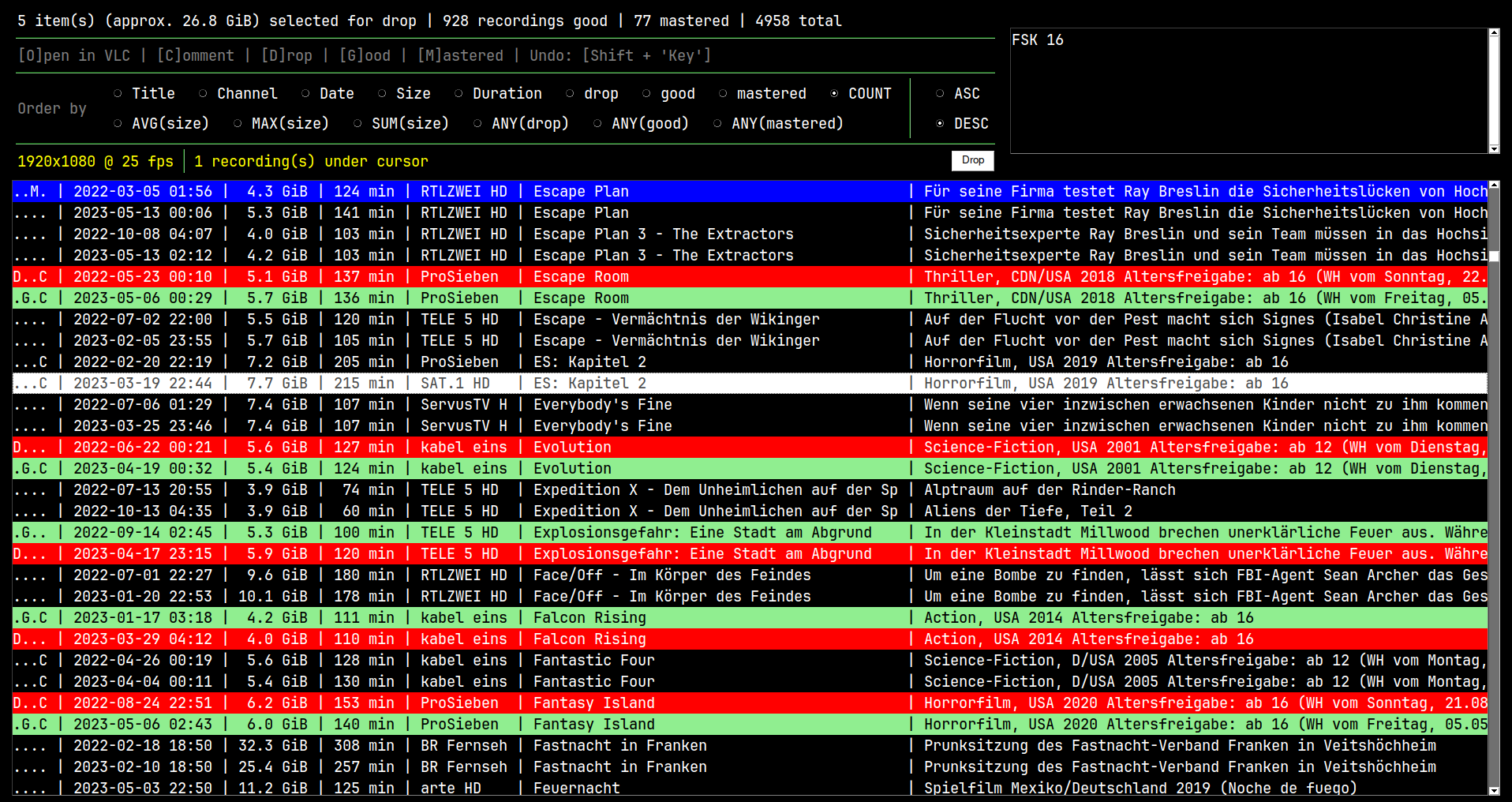Select Expedition X row with 74 min
The image size is (1512, 802).
(x=750, y=489)
